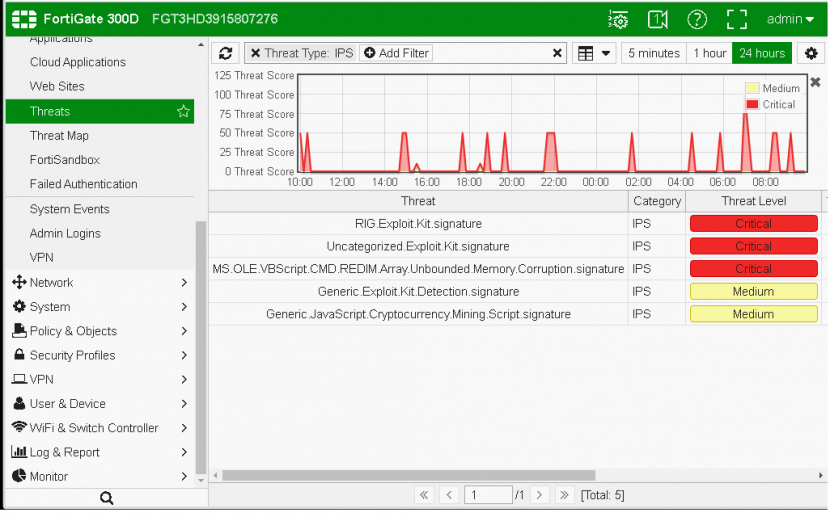Close the threat score chart

pos(815,82)
